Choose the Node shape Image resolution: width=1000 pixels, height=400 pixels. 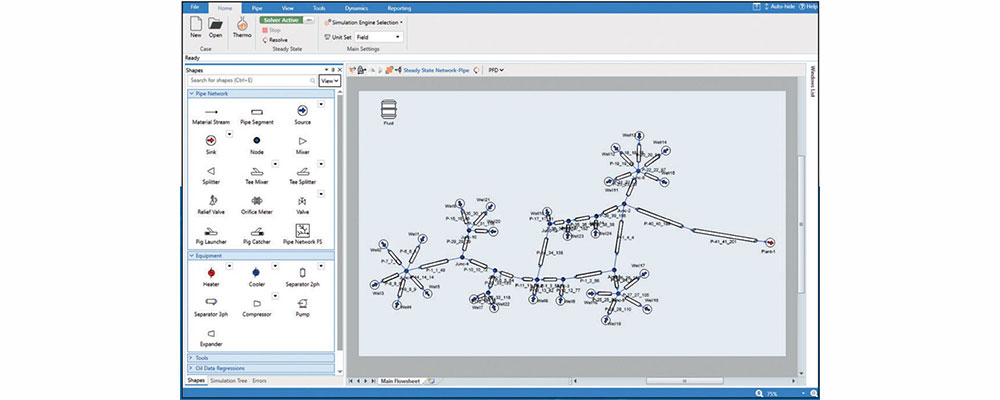(x=257, y=145)
